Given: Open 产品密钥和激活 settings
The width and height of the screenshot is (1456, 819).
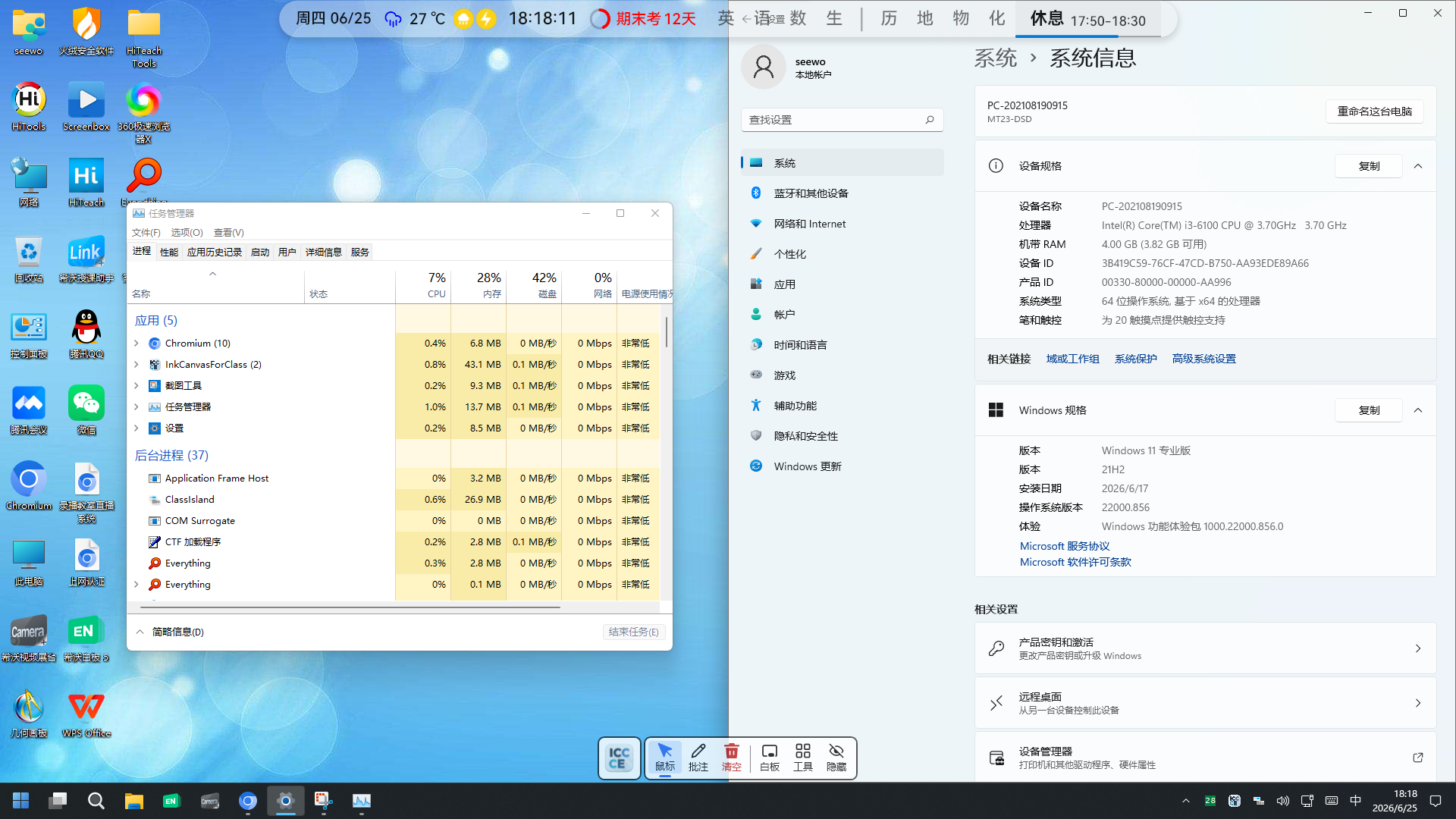Looking at the screenshot, I should [x=1205, y=648].
